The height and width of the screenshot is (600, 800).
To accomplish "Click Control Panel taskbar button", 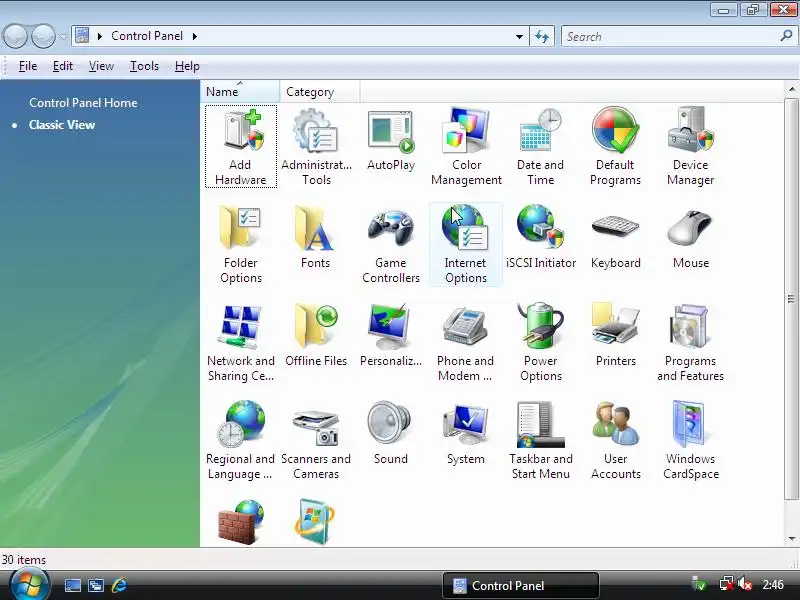I will (520, 585).
